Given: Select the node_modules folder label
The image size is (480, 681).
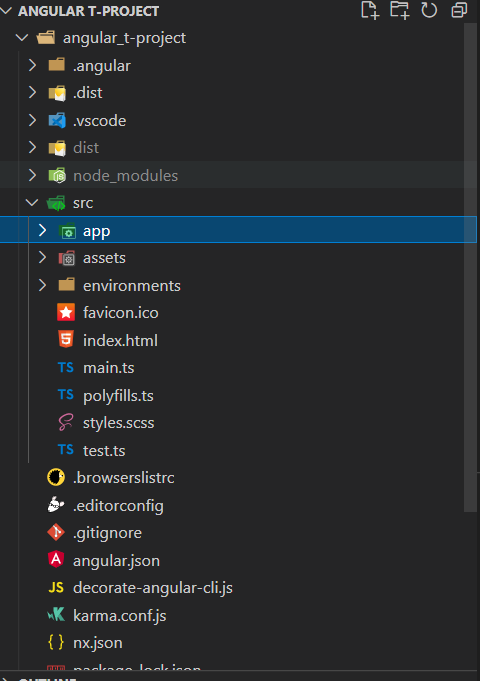Looking at the screenshot, I should [x=126, y=176].
